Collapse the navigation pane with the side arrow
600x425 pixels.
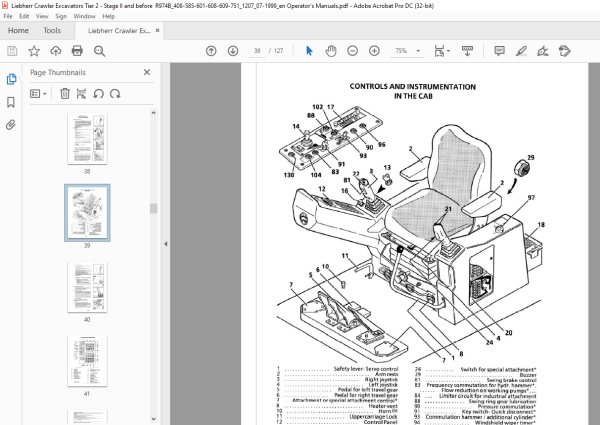(166, 244)
